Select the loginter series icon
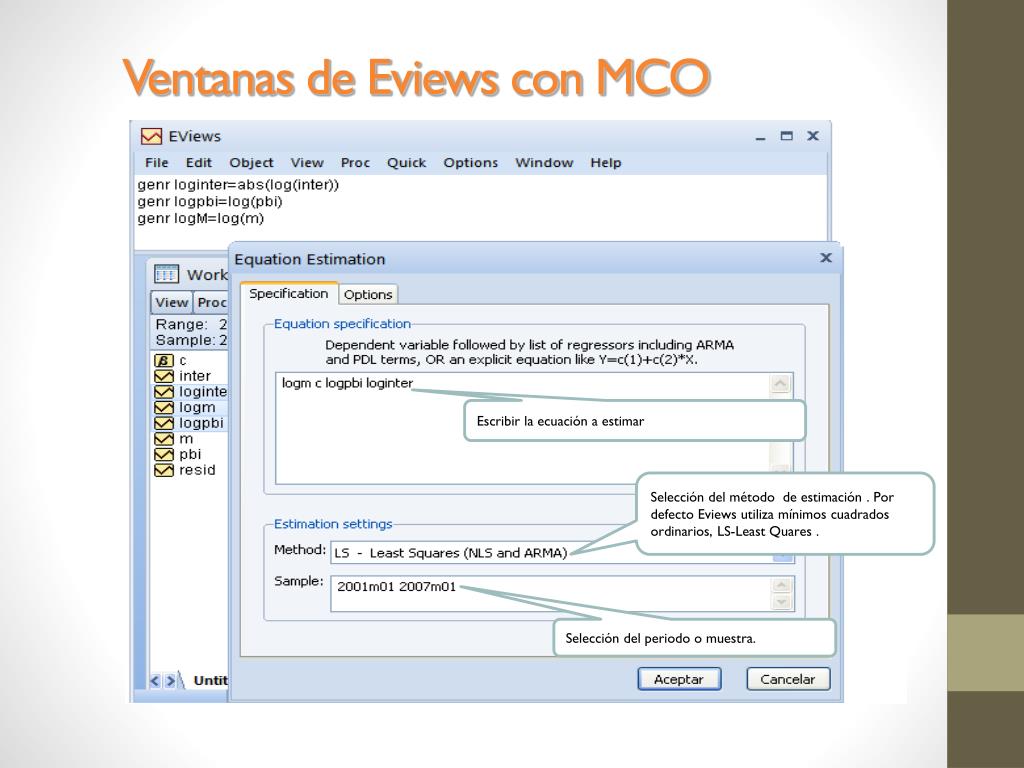This screenshot has width=1024, height=768. pos(163,392)
